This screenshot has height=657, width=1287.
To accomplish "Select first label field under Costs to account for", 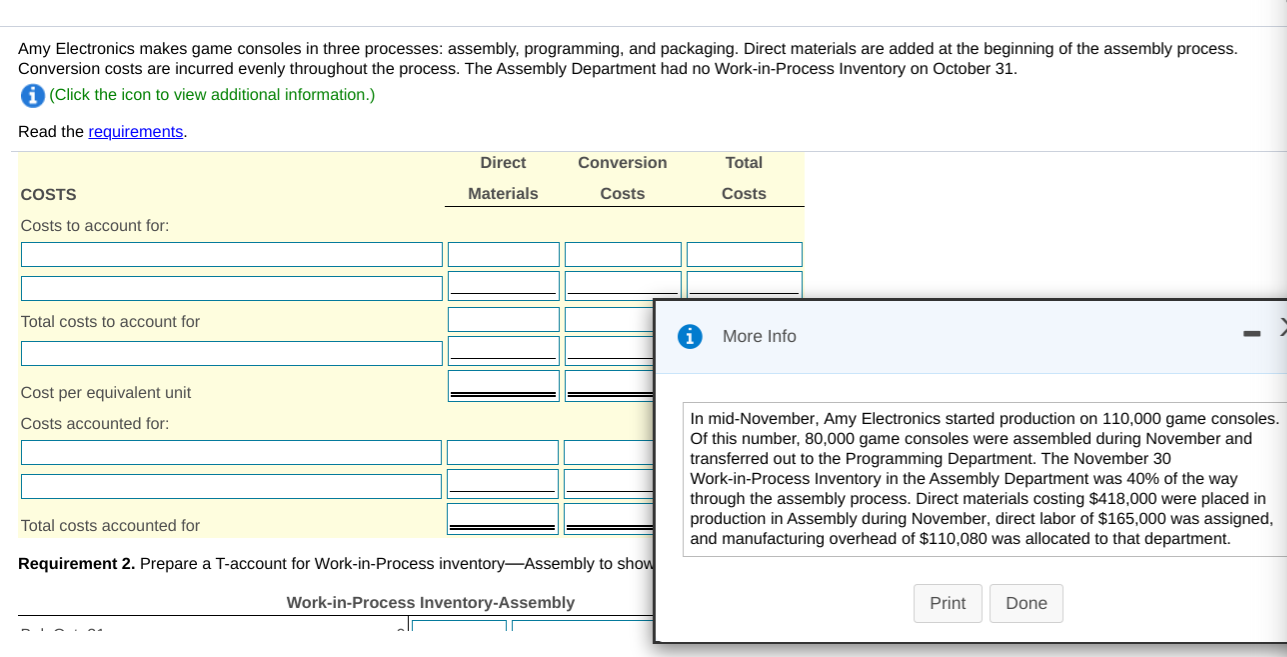I will (232, 254).
